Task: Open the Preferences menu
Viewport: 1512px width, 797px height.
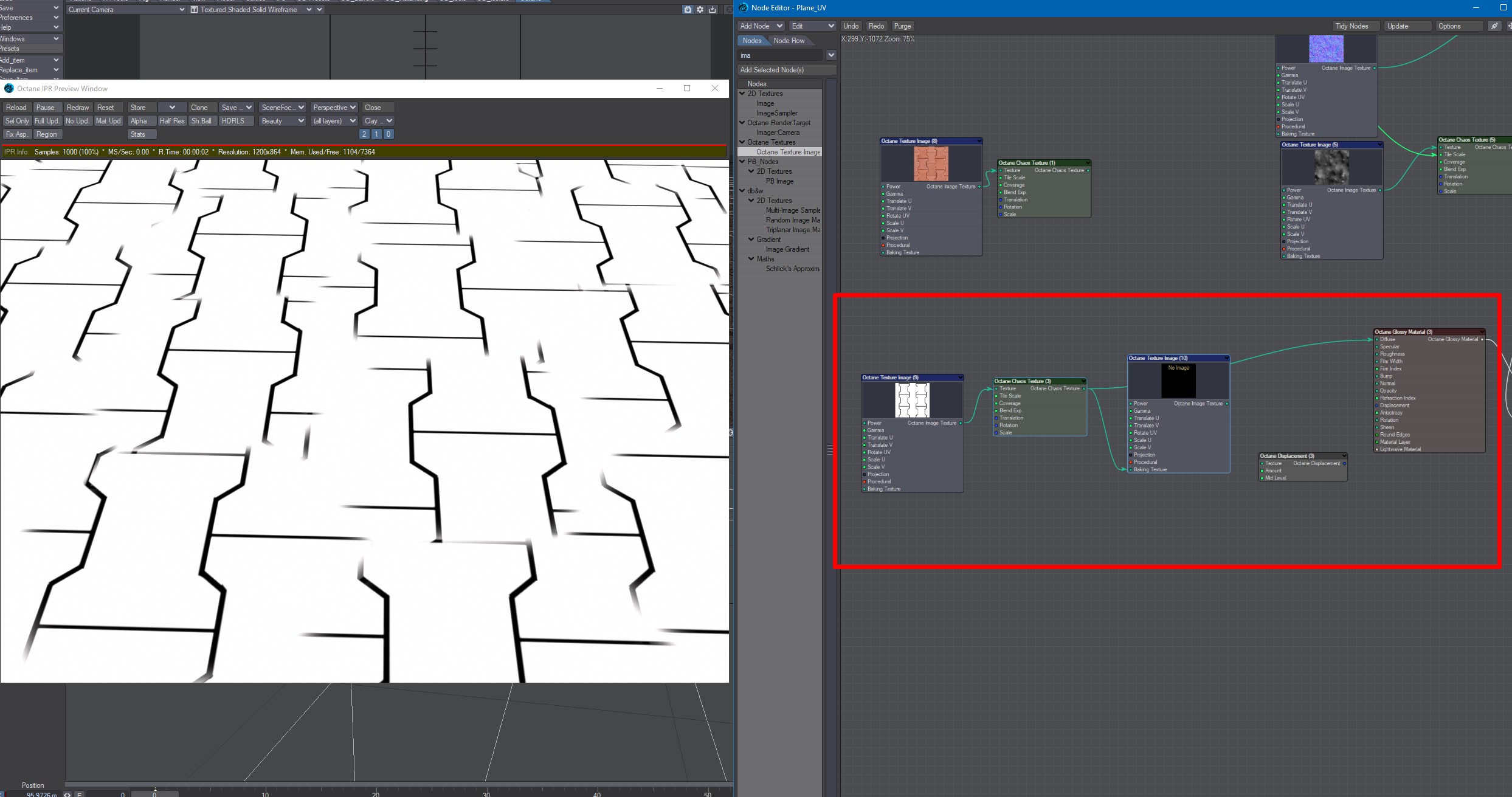Action: pyautogui.click(x=29, y=18)
